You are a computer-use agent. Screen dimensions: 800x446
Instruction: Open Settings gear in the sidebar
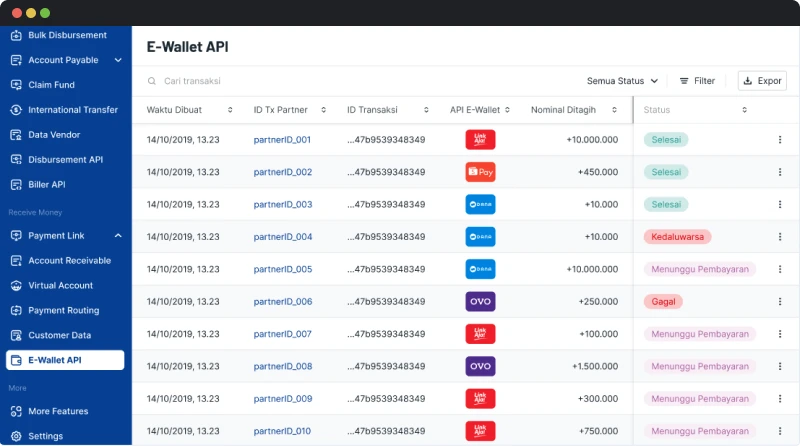point(16,436)
